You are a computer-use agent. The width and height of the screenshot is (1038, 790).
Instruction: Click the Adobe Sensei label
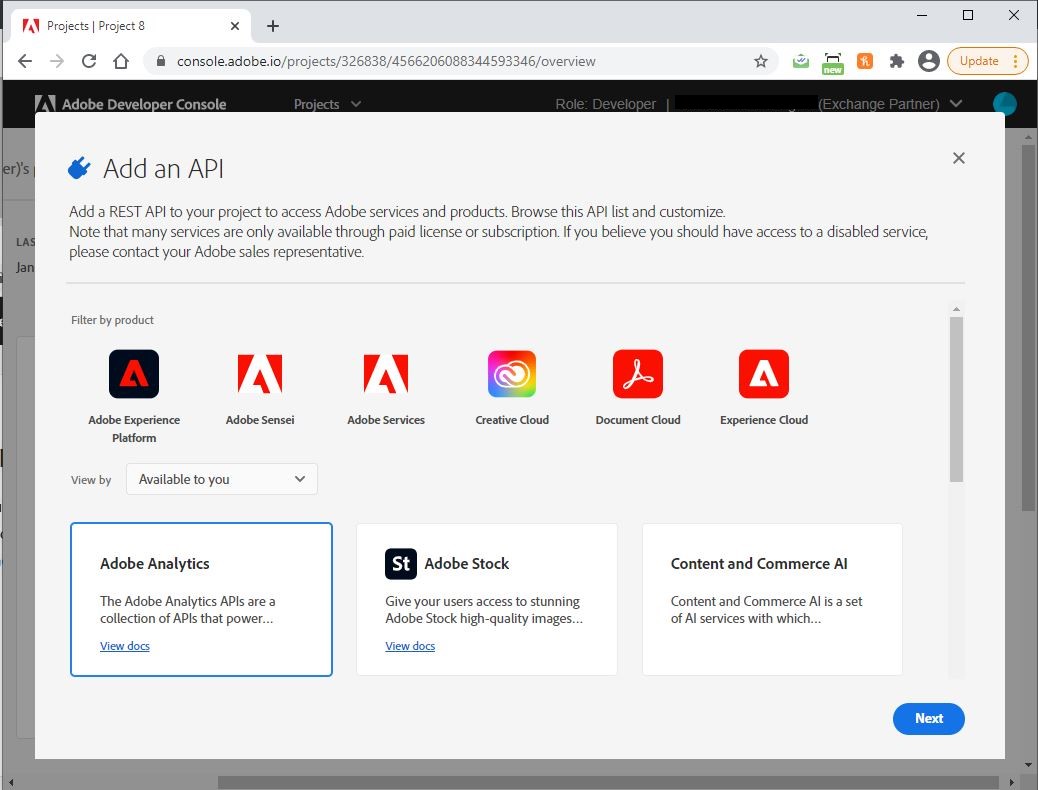260,420
